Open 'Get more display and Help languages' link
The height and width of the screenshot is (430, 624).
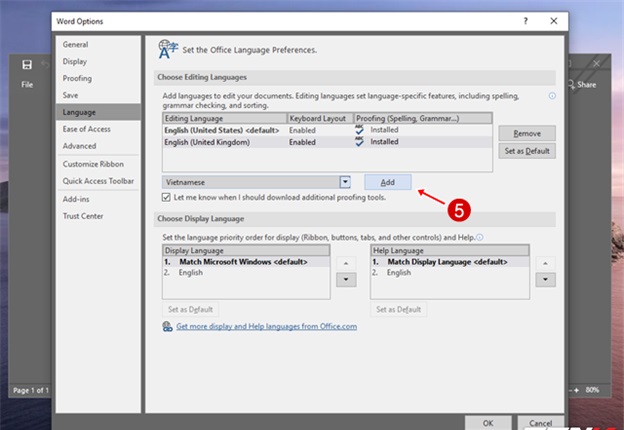[266, 327]
